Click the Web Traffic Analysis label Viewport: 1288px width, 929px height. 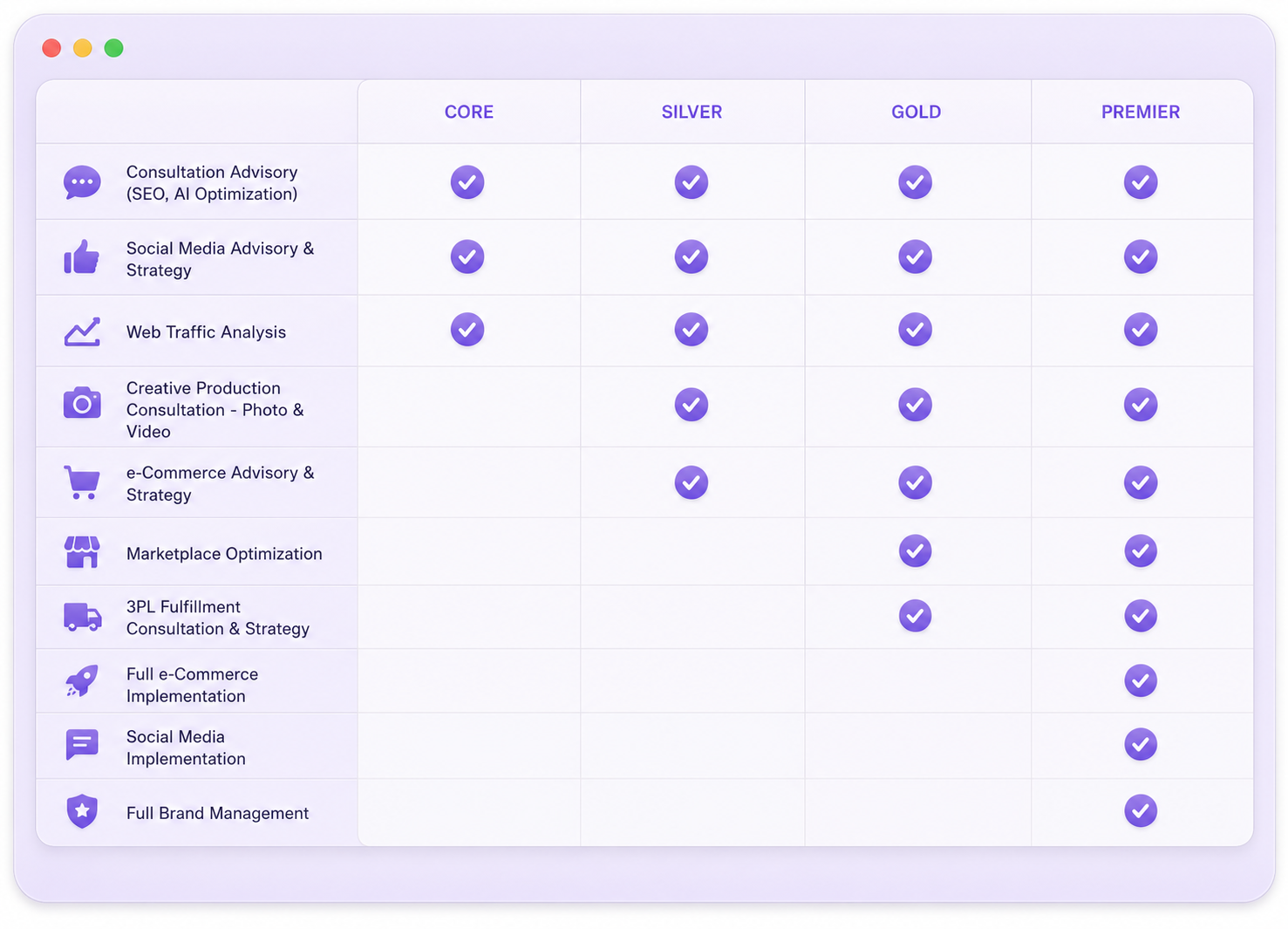206,332
